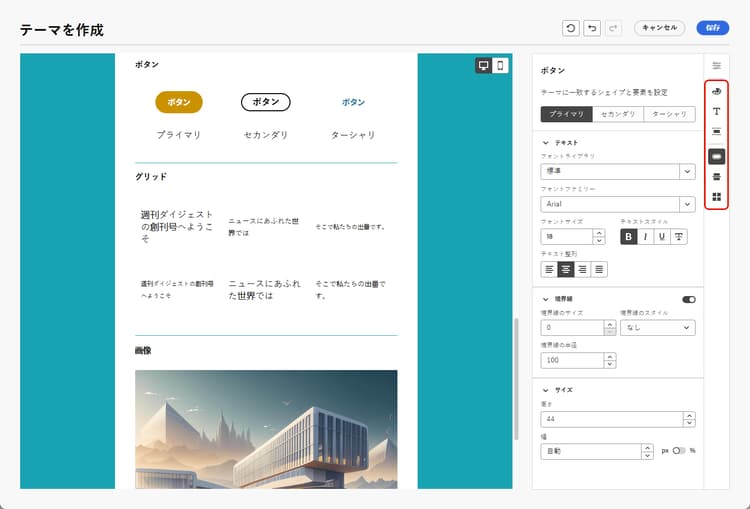Screen dimensions: 750x509
Task: Align button text left
Action: coord(549,269)
